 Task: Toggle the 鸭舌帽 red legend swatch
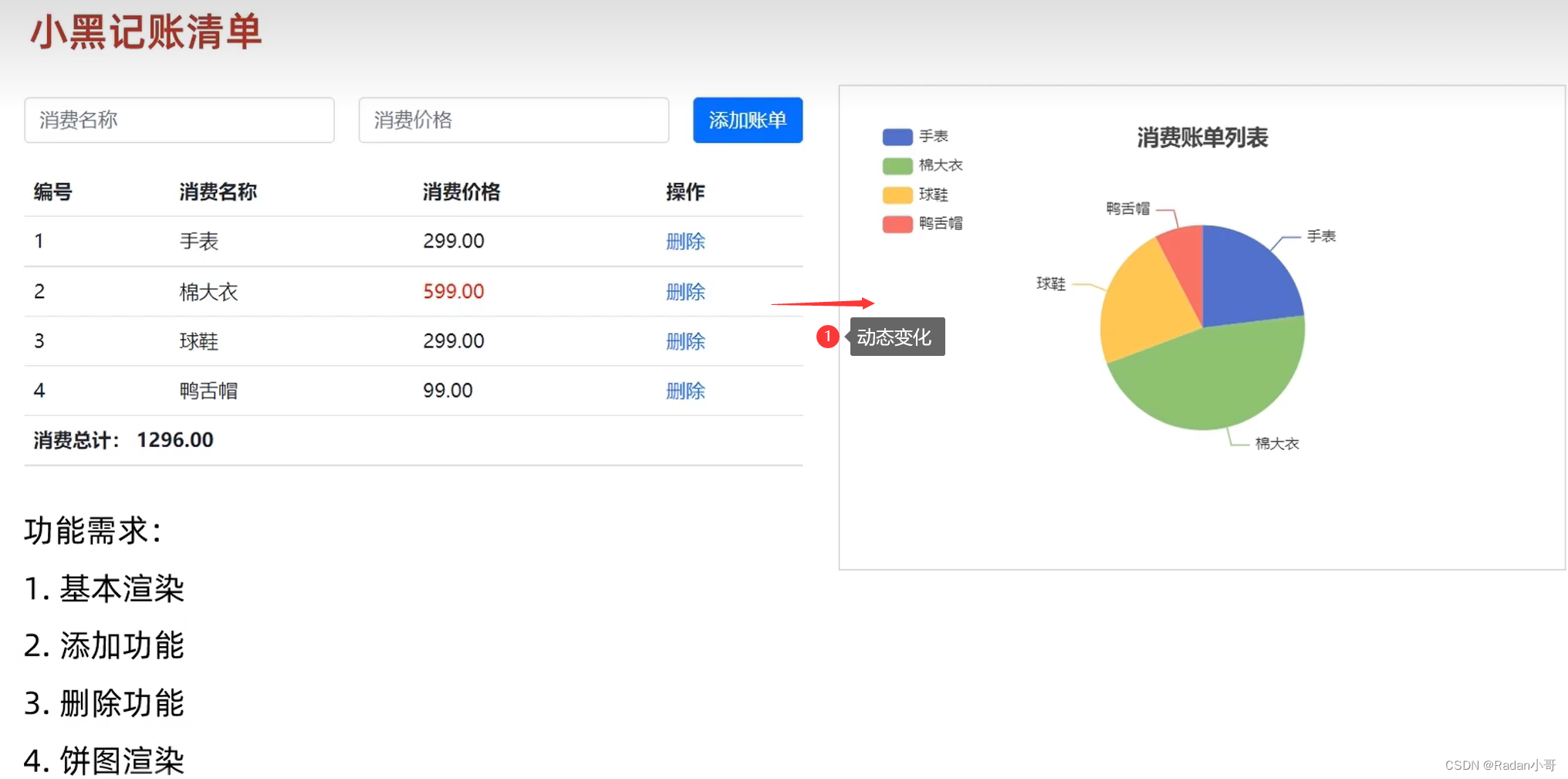[897, 224]
